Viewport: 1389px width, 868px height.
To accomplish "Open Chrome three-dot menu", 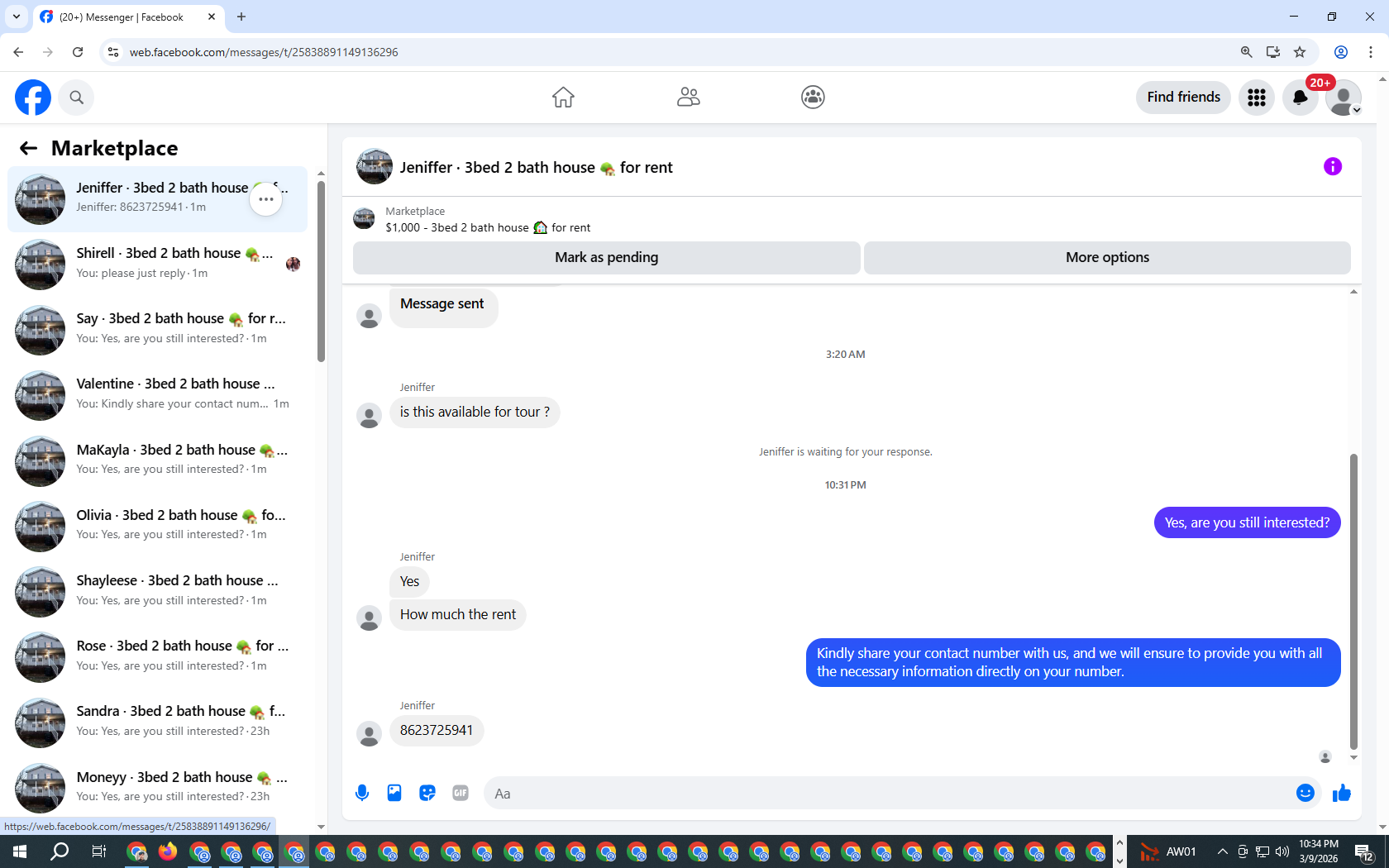I will click(1371, 52).
